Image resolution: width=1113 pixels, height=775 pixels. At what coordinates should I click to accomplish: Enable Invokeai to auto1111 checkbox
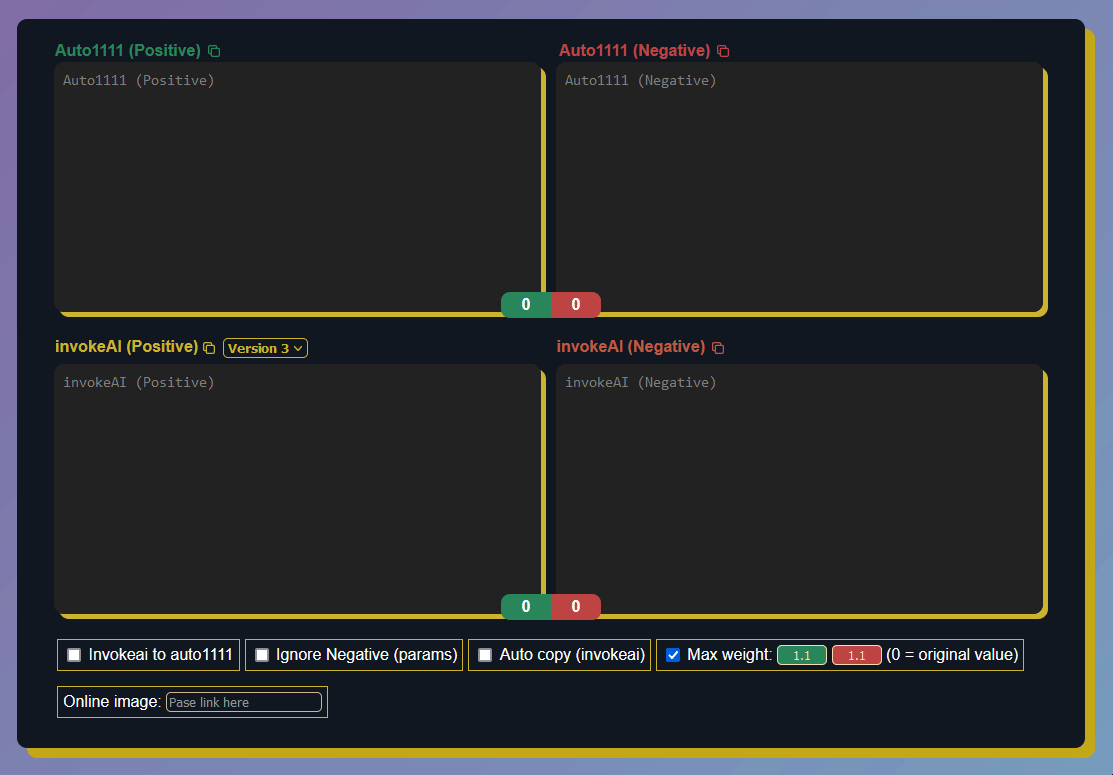74,654
